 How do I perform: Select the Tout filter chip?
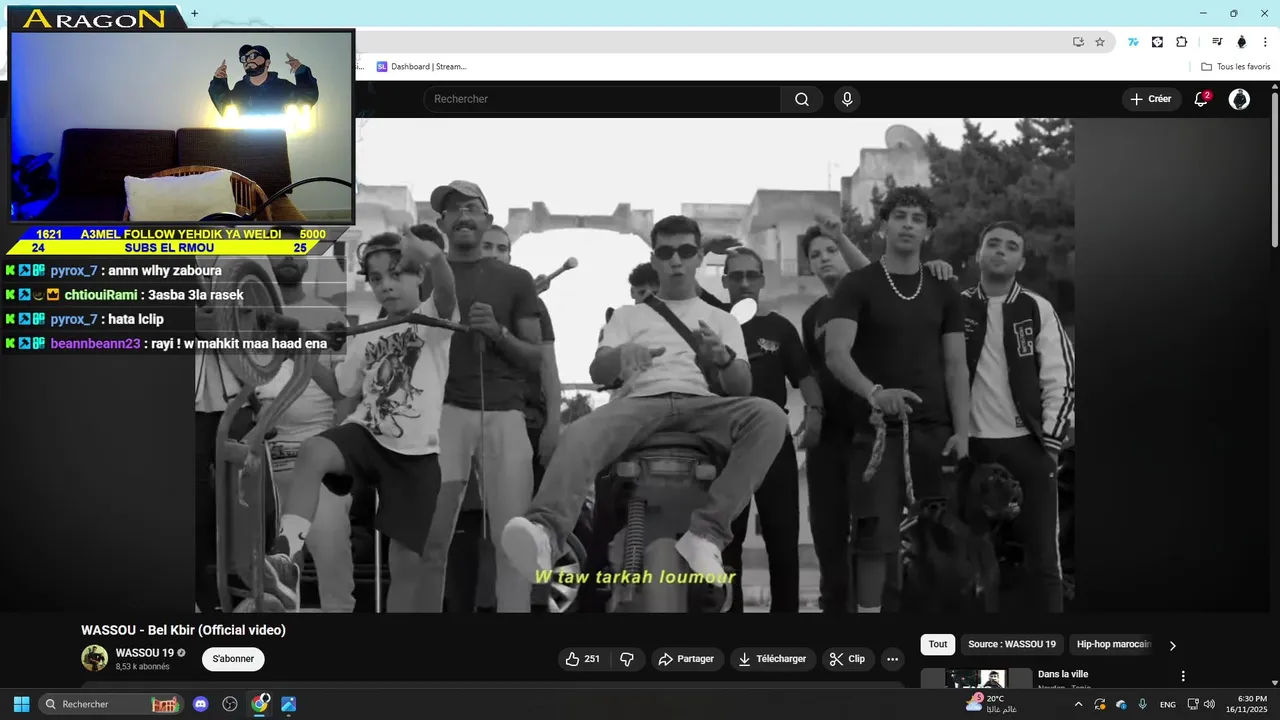(937, 645)
